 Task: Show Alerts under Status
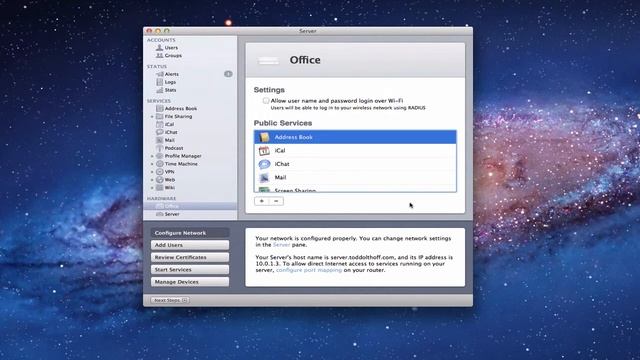coord(167,74)
